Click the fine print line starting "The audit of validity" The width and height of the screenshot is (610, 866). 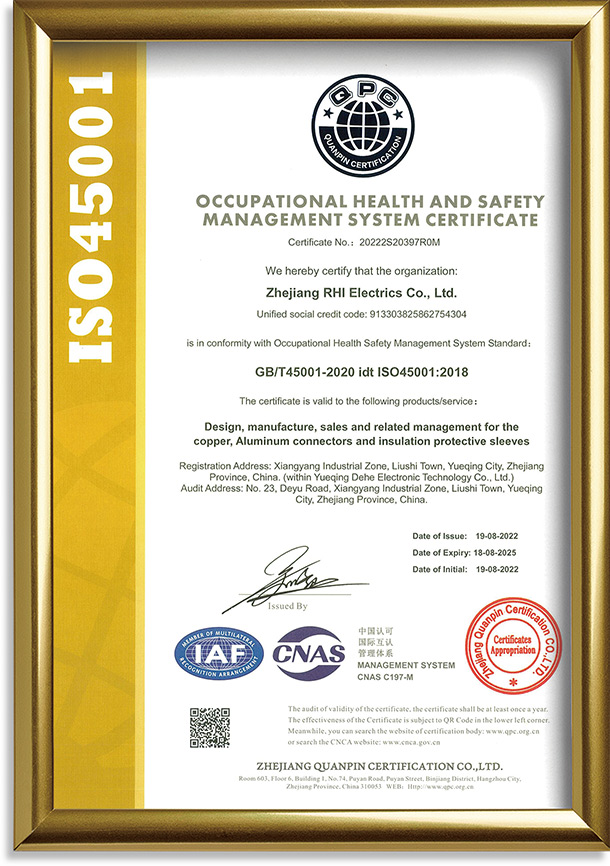[x=418, y=709]
